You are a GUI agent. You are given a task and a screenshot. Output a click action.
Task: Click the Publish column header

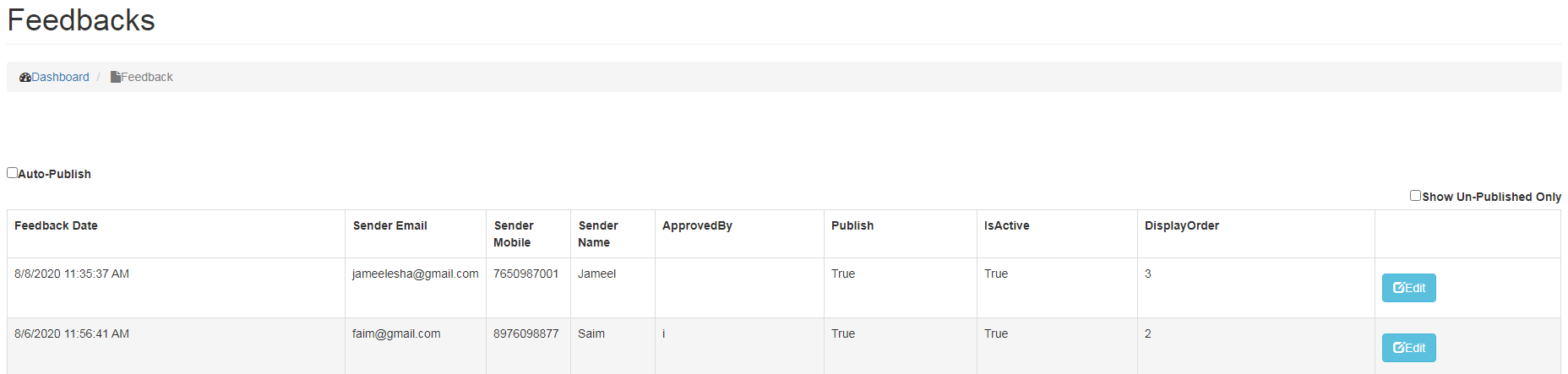point(852,225)
